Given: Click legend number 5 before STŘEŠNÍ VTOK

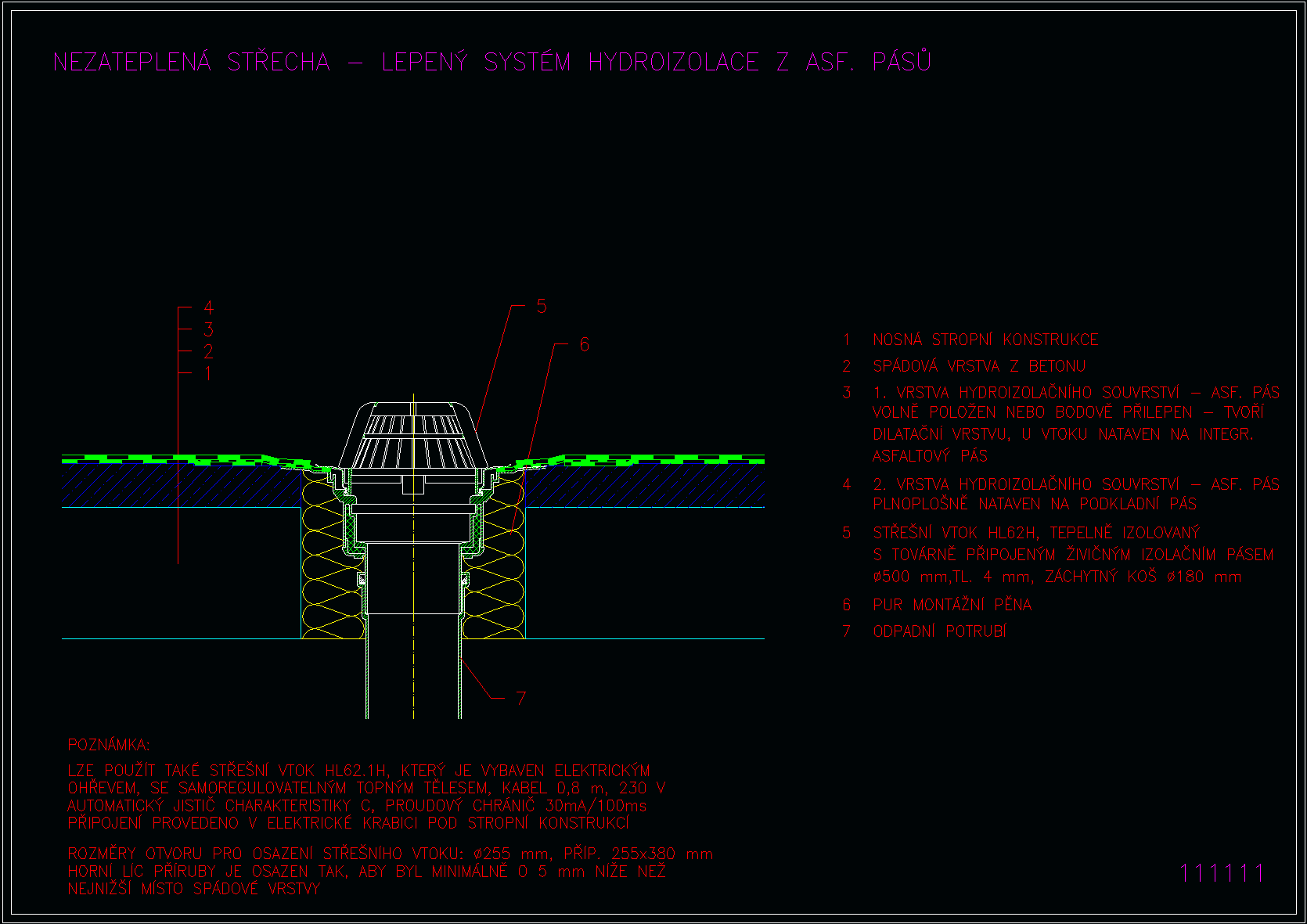Looking at the screenshot, I should (x=846, y=532).
